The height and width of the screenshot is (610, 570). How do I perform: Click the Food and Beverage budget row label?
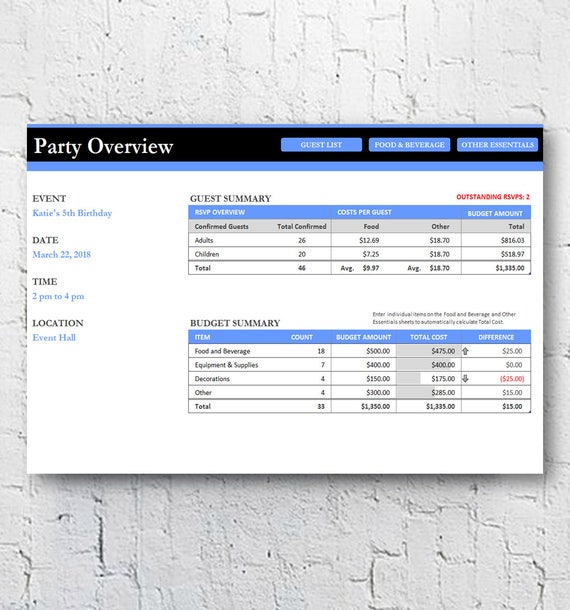(223, 351)
